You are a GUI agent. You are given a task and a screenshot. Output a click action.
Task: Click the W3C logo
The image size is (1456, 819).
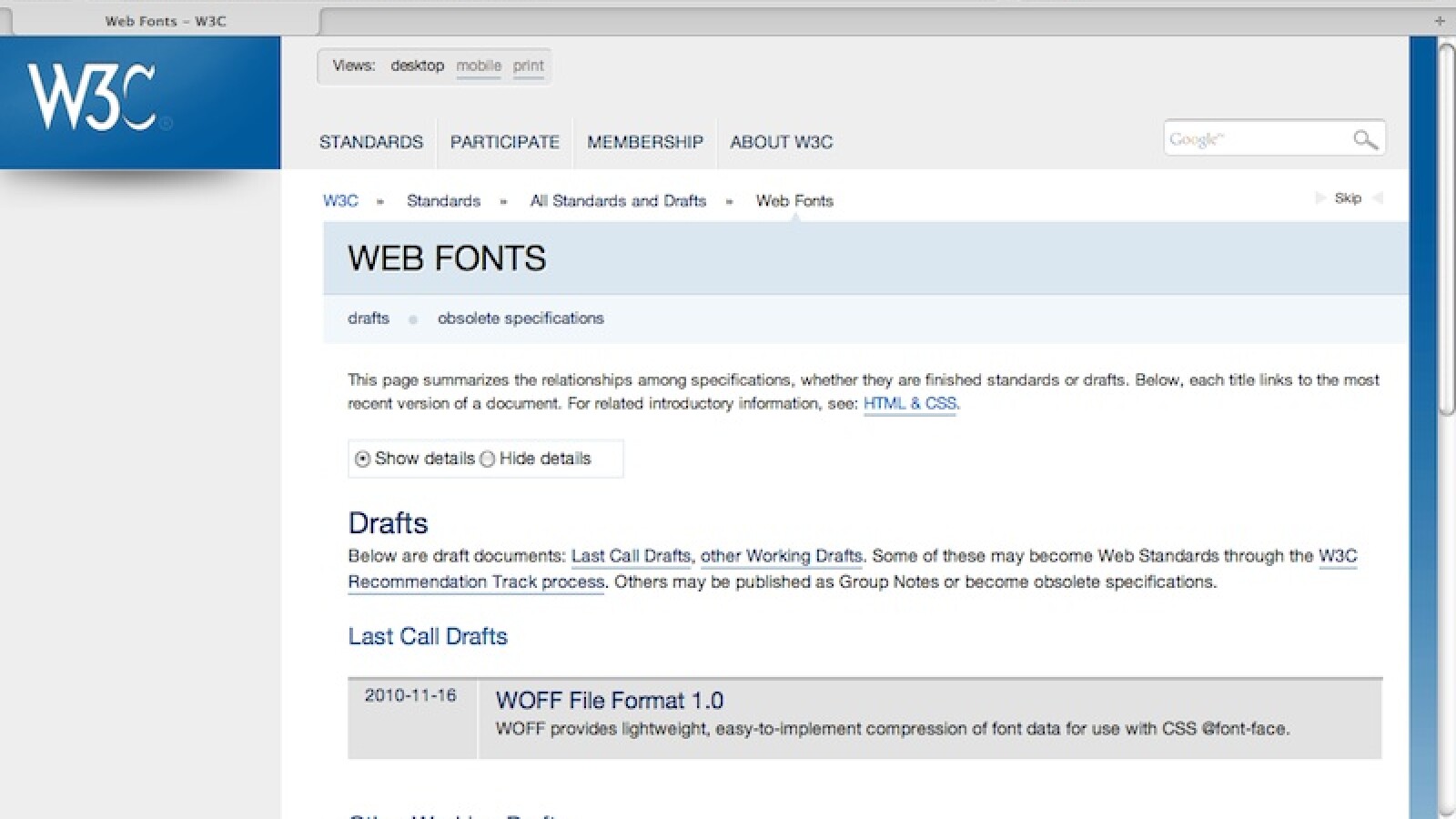[x=92, y=97]
